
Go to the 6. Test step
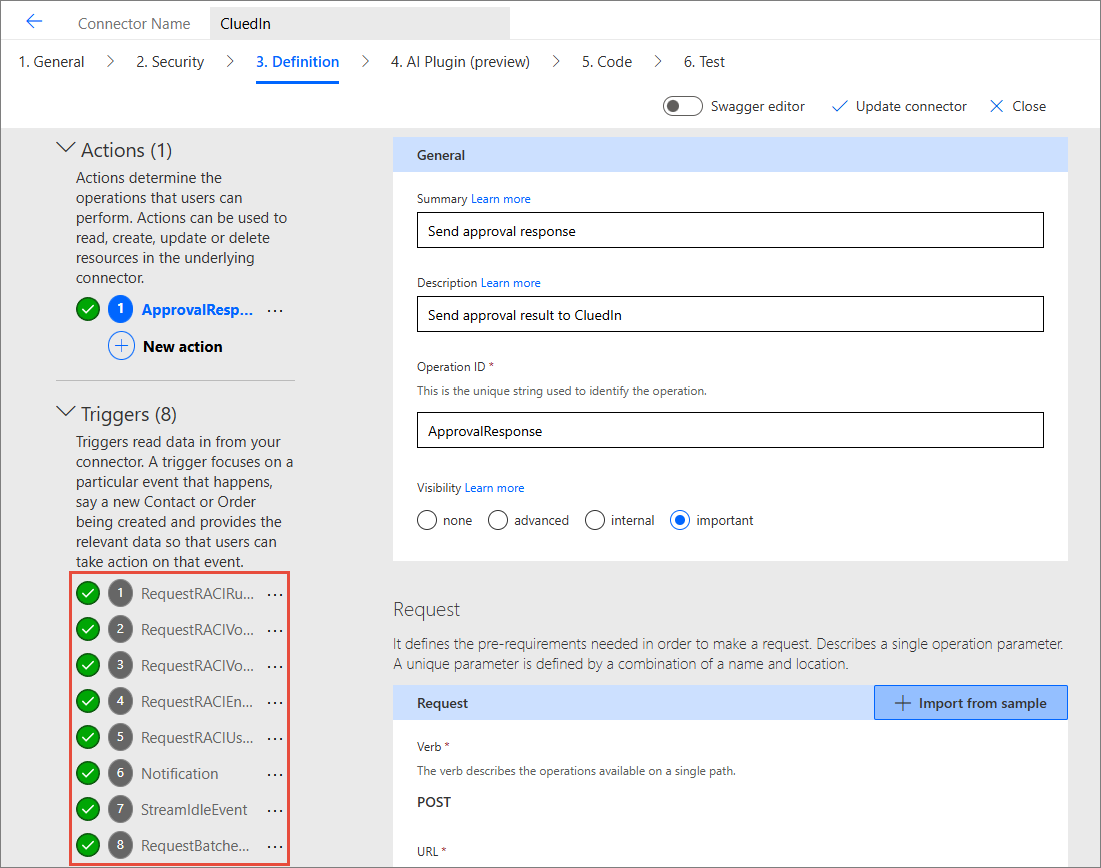pyautogui.click(x=704, y=62)
